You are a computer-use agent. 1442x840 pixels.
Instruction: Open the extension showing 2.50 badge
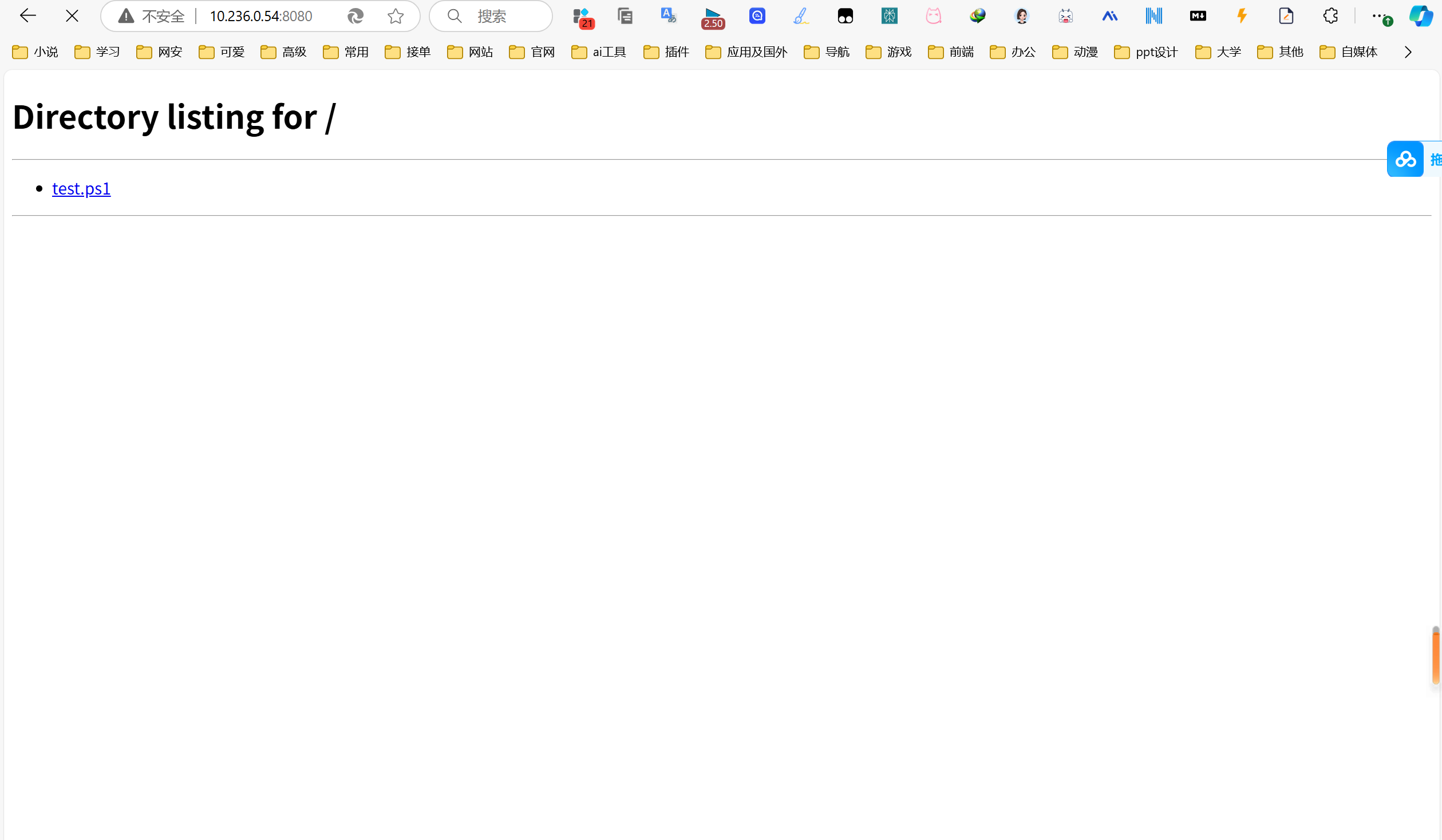(x=713, y=18)
